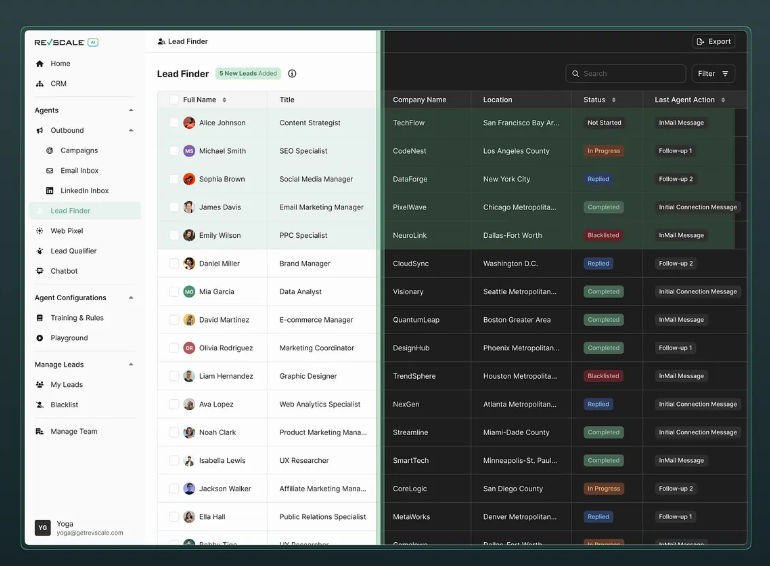The height and width of the screenshot is (566, 770).
Task: Tick the checkbox for Michael Smith
Action: (173, 151)
